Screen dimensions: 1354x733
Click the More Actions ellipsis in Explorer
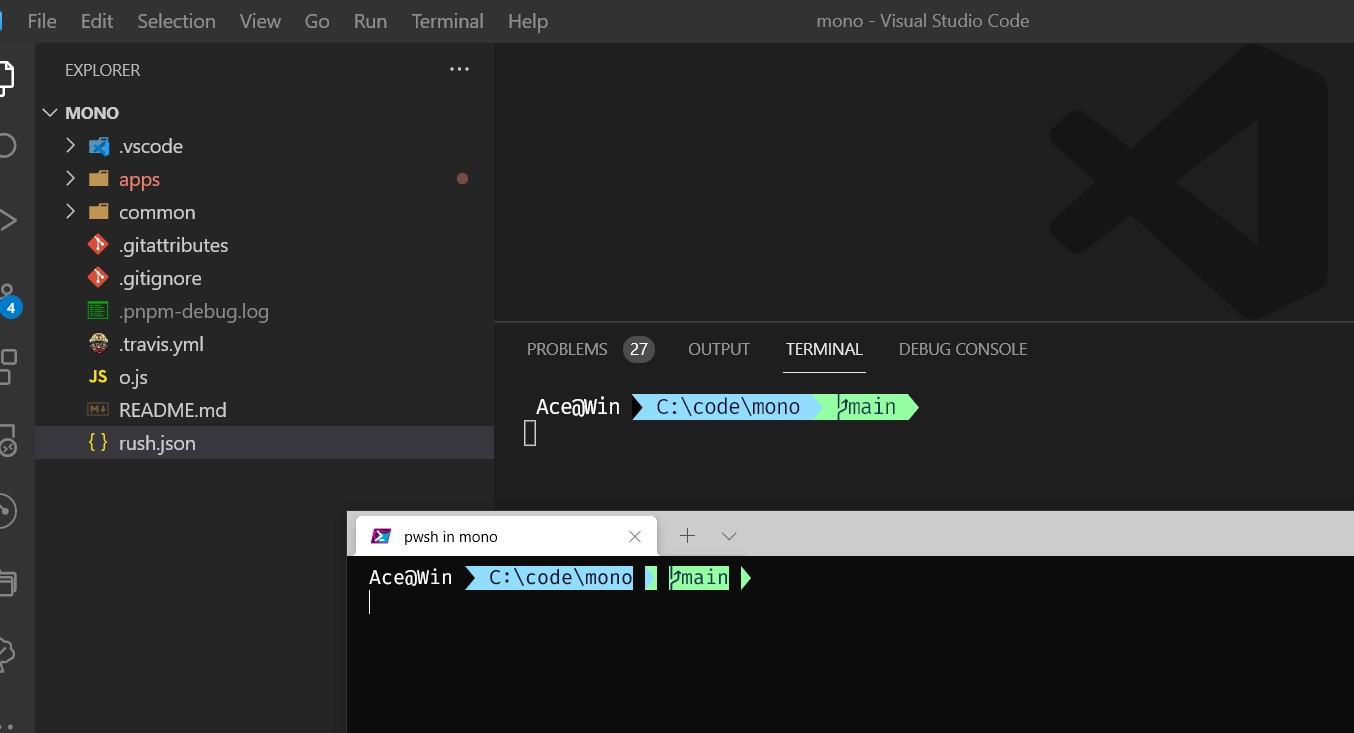click(459, 69)
